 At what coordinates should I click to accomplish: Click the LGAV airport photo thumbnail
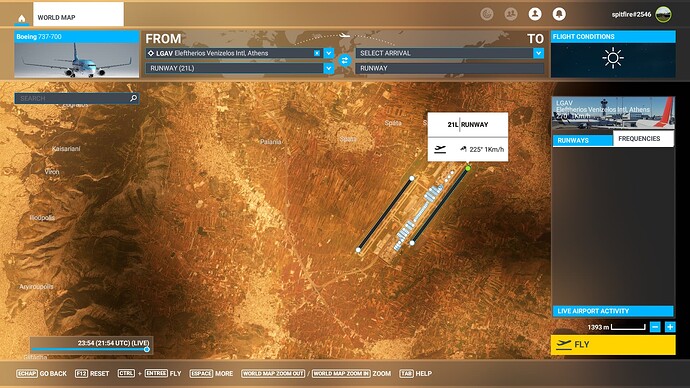pos(613,113)
